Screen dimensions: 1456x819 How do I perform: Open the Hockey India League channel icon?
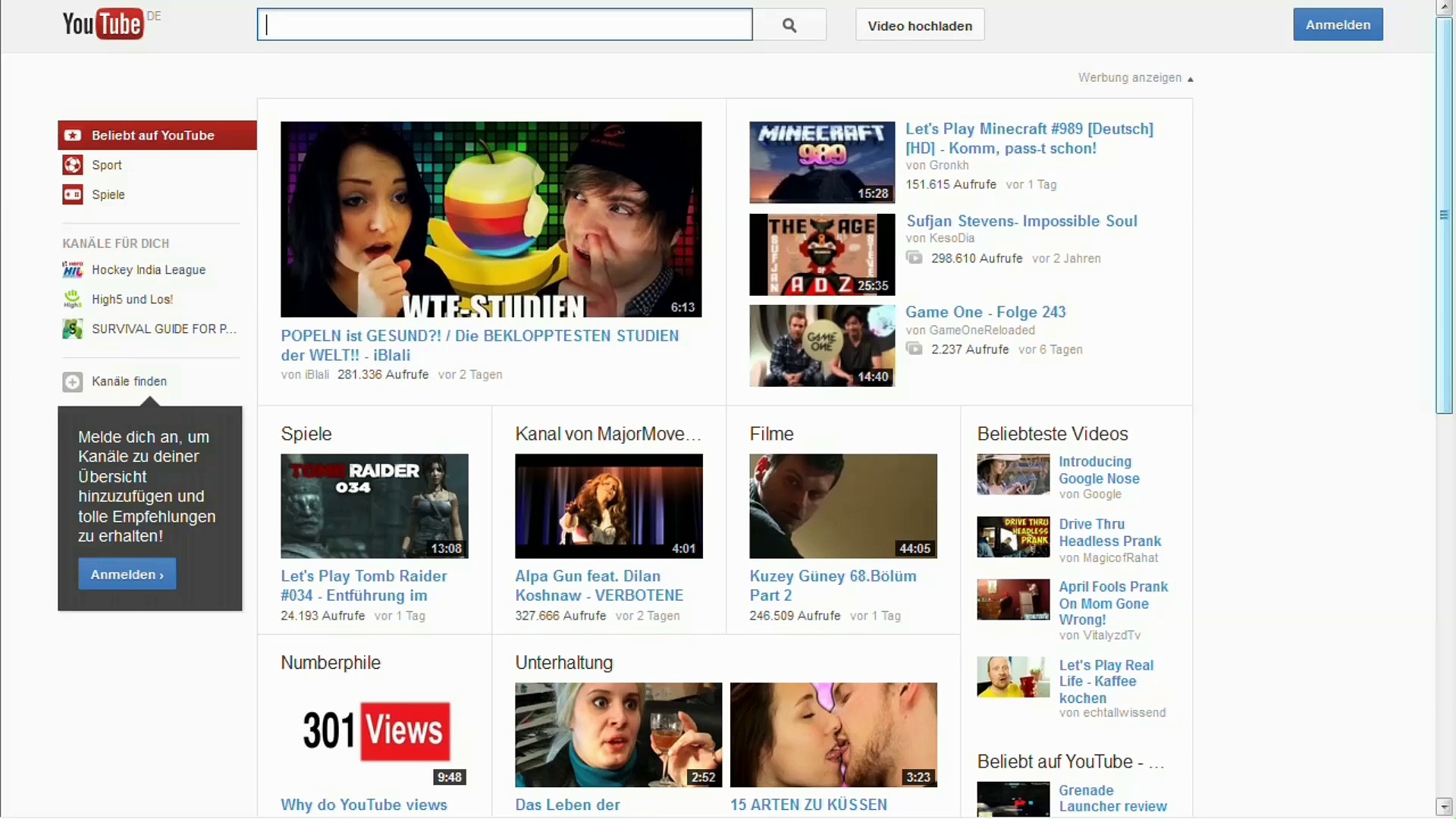[73, 270]
